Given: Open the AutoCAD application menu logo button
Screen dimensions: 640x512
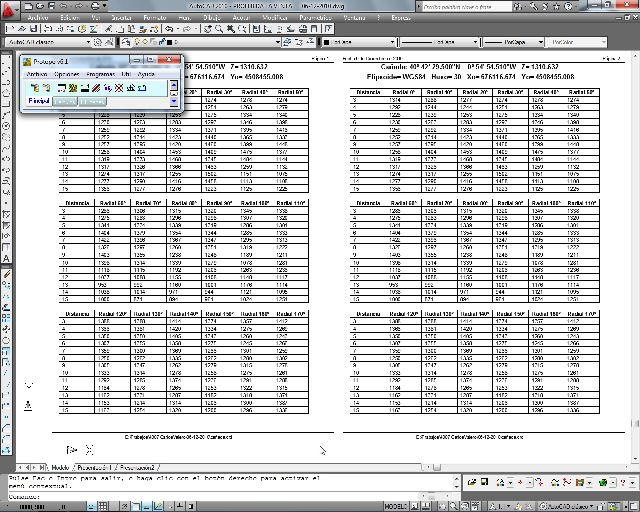Looking at the screenshot, I should tap(8, 9).
